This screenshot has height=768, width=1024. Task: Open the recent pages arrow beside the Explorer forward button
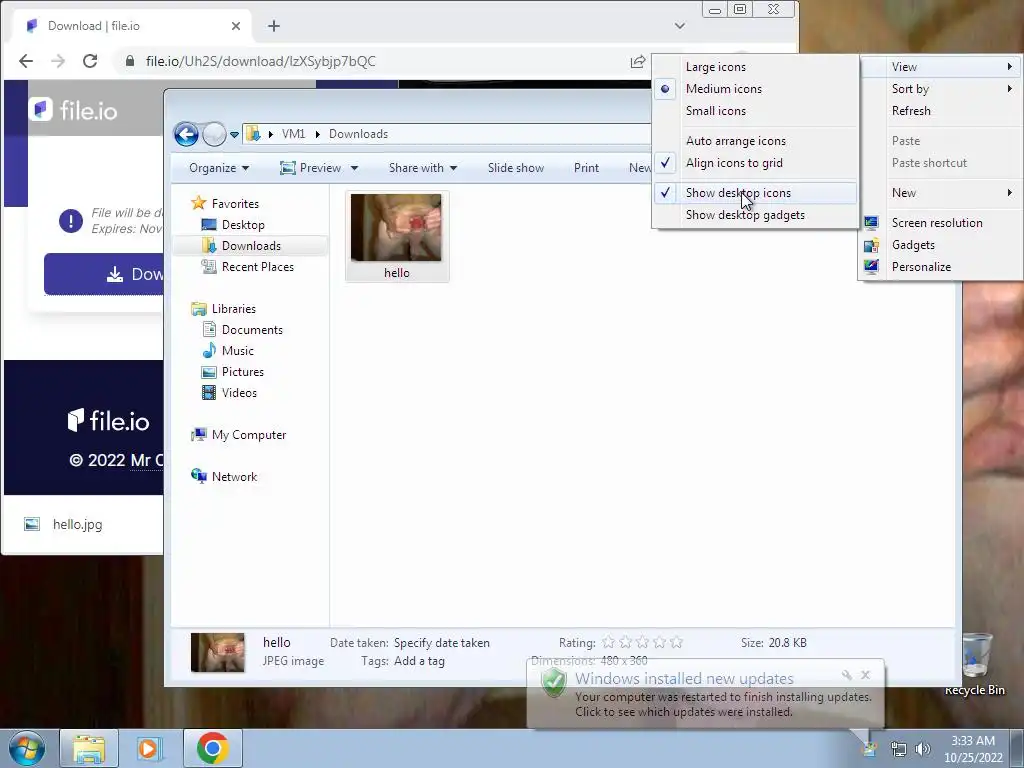(234, 135)
